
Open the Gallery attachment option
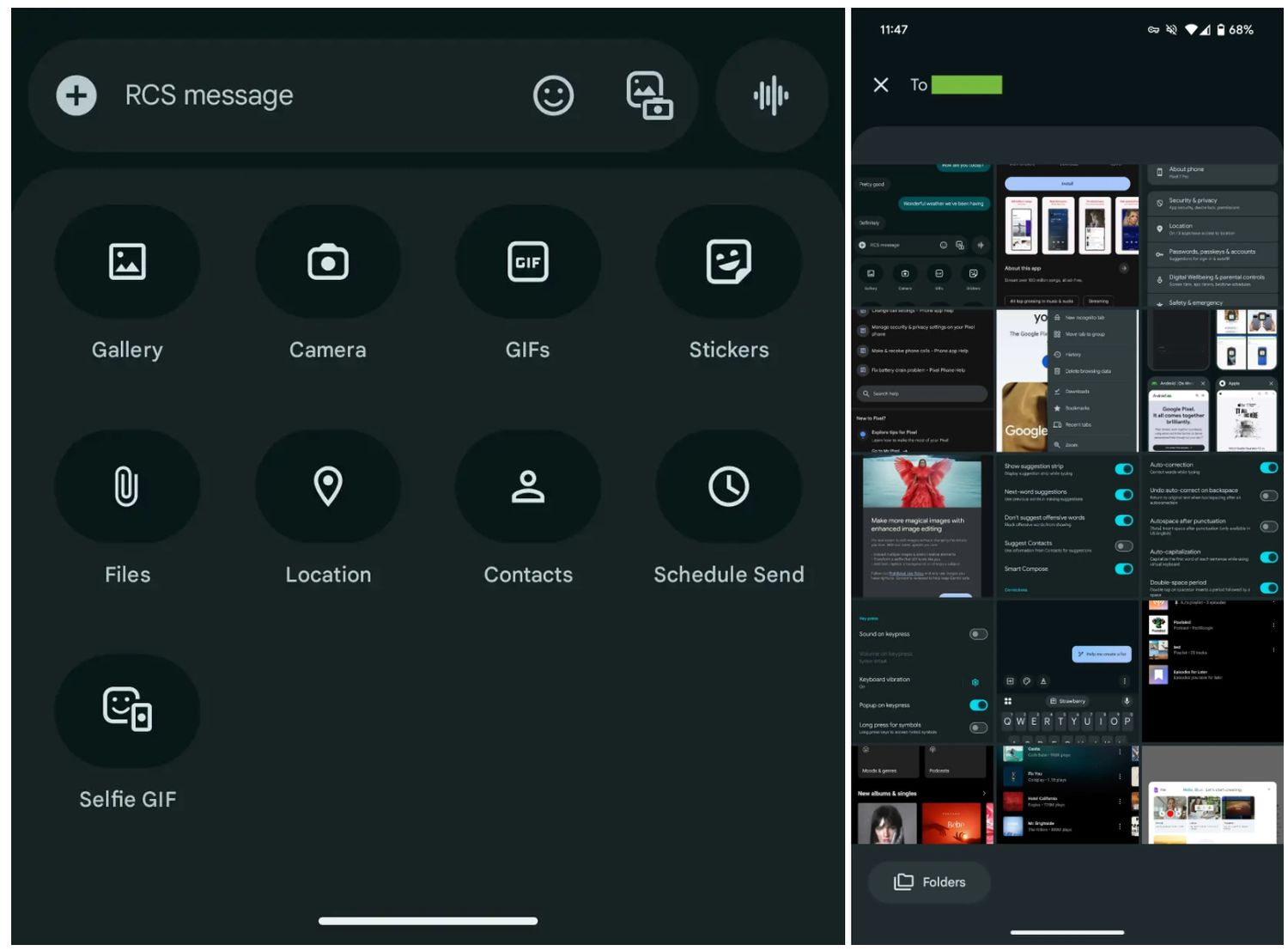click(x=127, y=262)
